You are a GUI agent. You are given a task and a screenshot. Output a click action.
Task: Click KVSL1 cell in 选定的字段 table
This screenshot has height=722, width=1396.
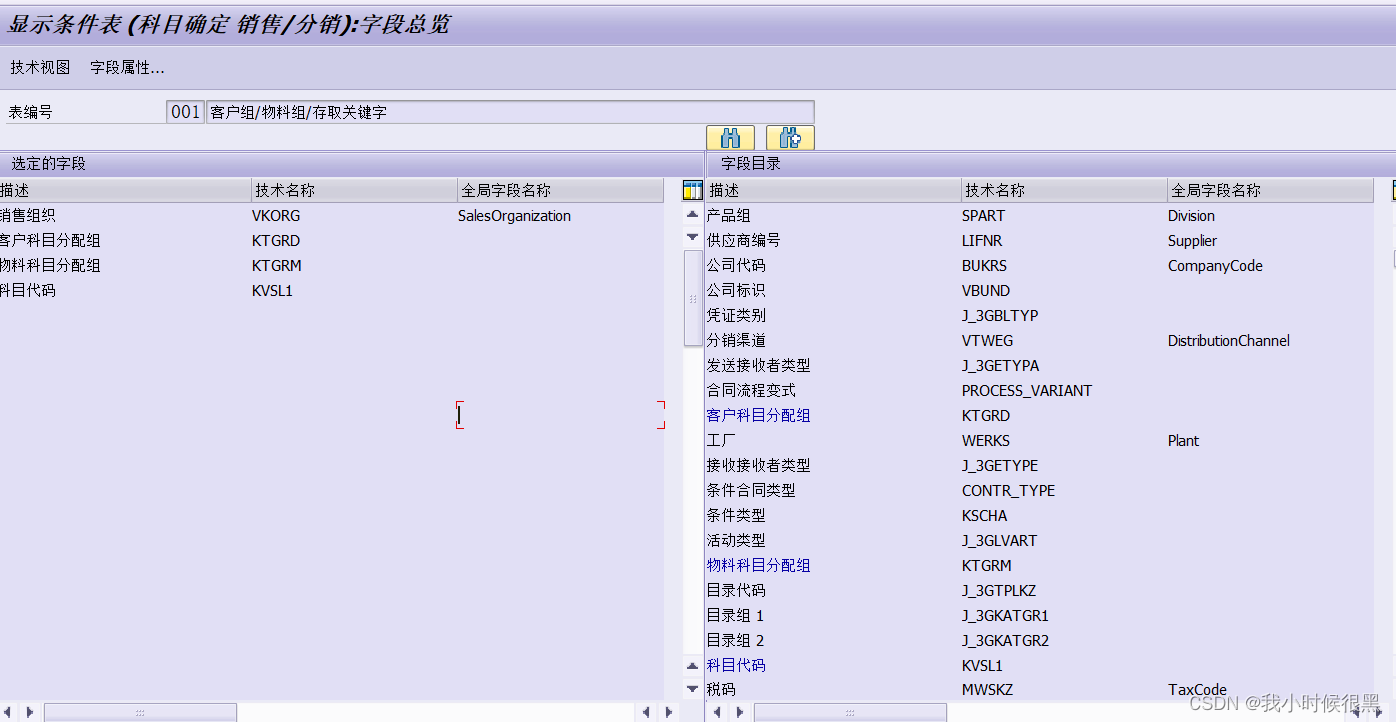click(272, 291)
